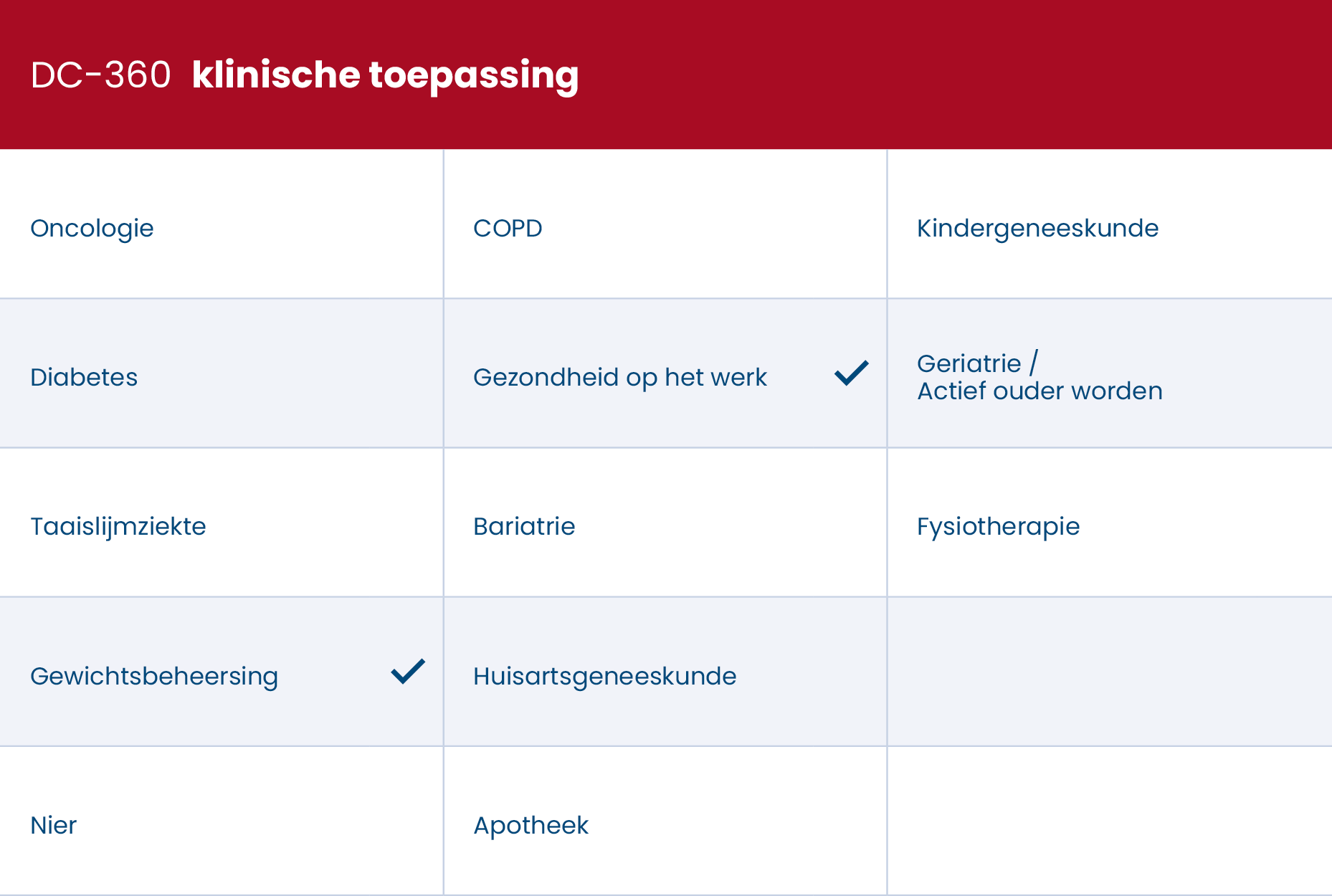
Task: Click the checkmark next to Gezondheid op het werk
Action: 851,373
